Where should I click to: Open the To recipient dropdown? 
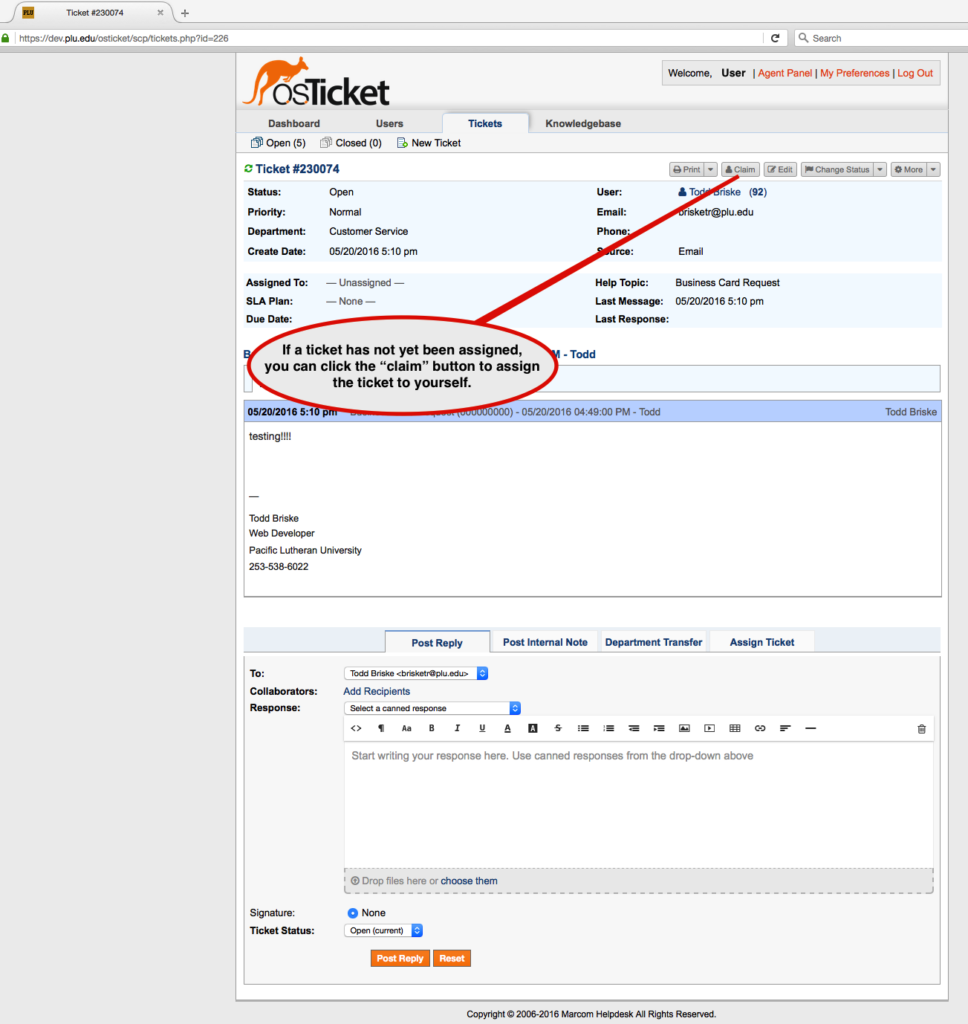[x=416, y=673]
